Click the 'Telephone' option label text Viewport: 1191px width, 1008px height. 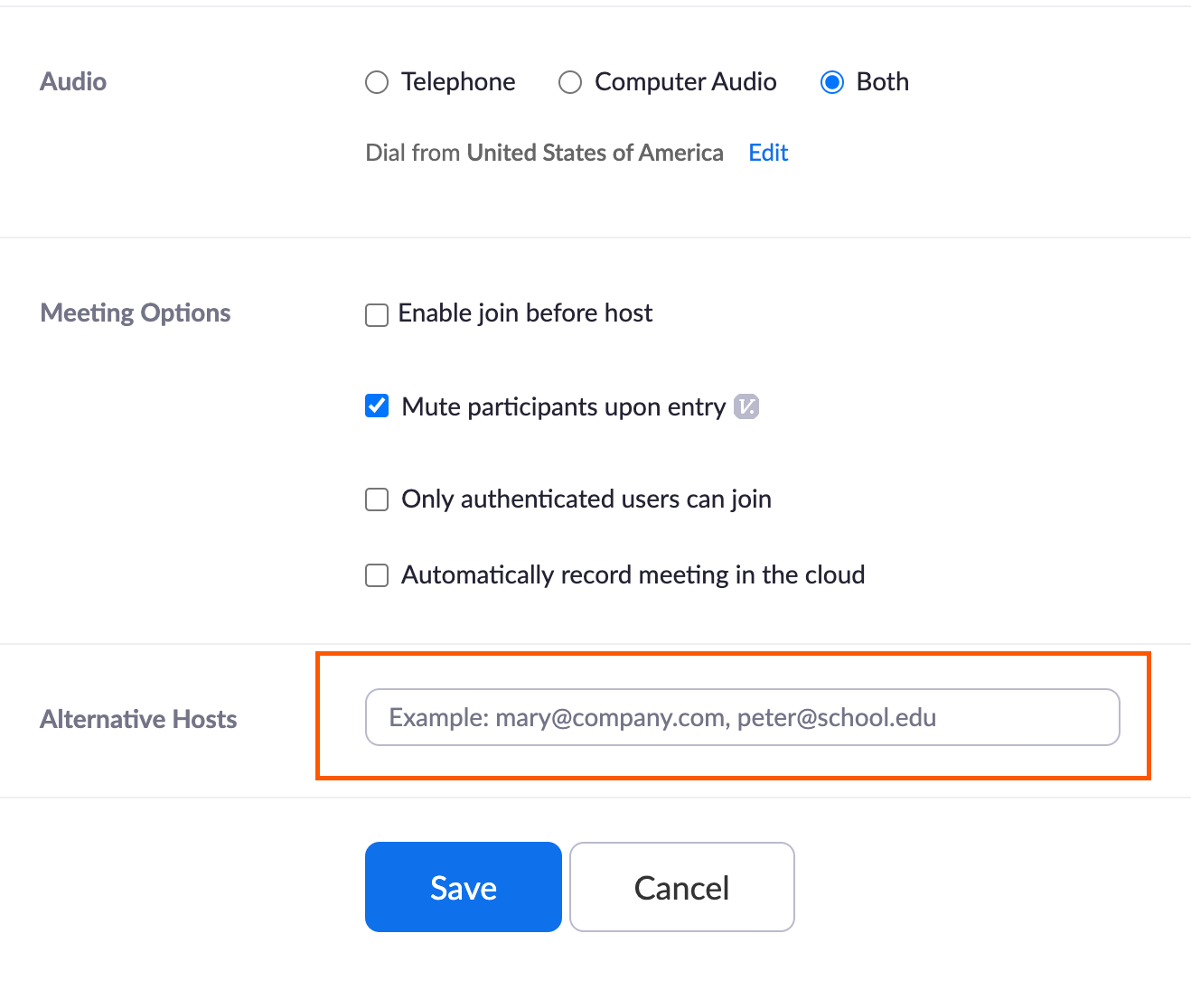pyautogui.click(x=458, y=82)
